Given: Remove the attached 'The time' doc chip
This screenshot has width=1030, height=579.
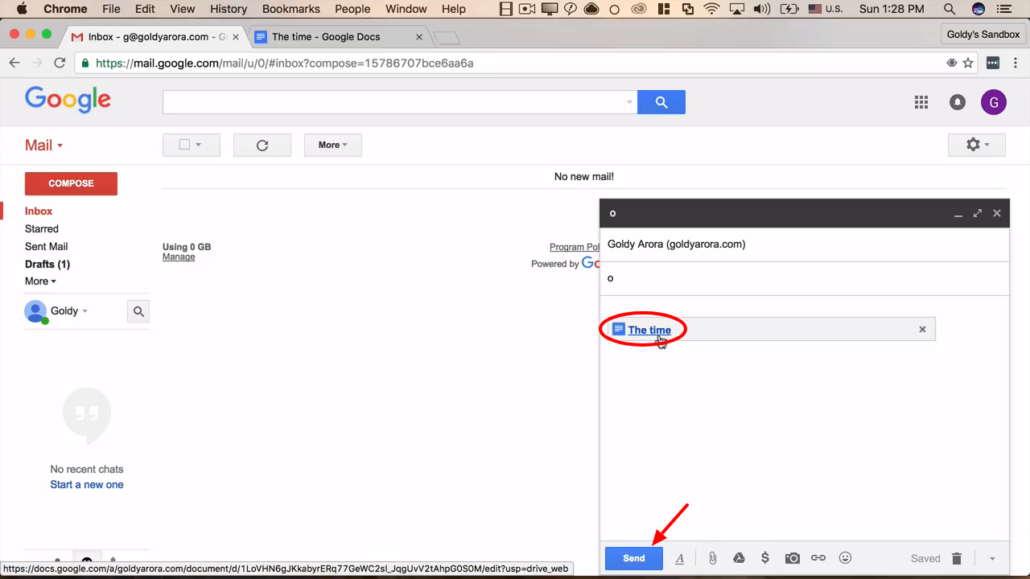Looking at the screenshot, I should [x=922, y=329].
